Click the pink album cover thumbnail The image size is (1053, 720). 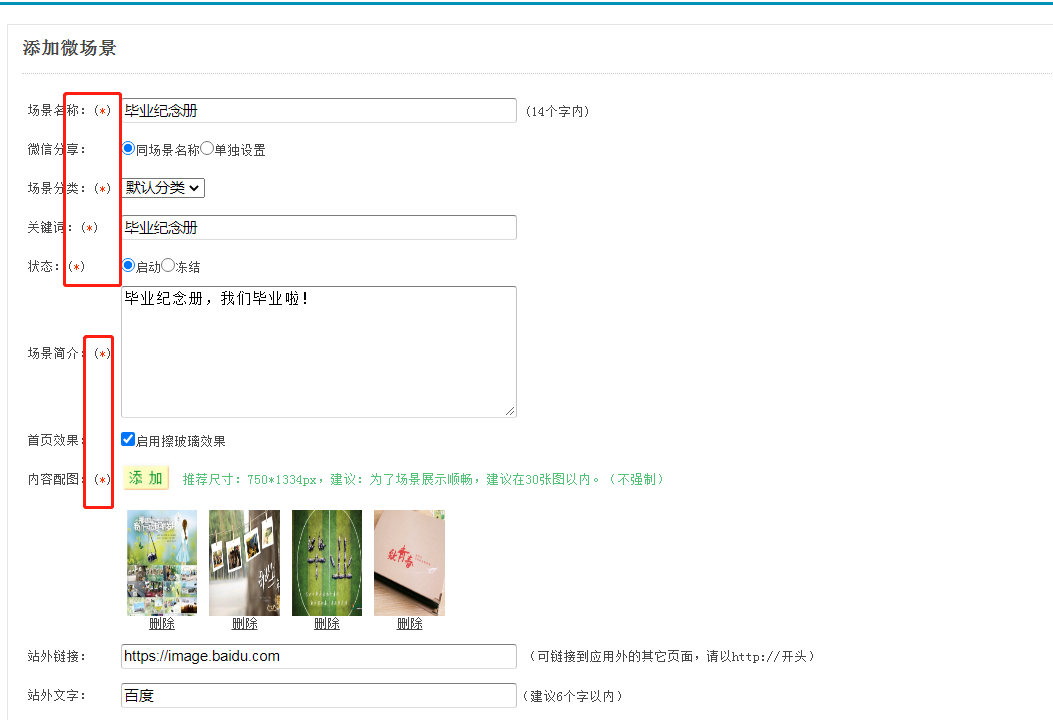[409, 562]
